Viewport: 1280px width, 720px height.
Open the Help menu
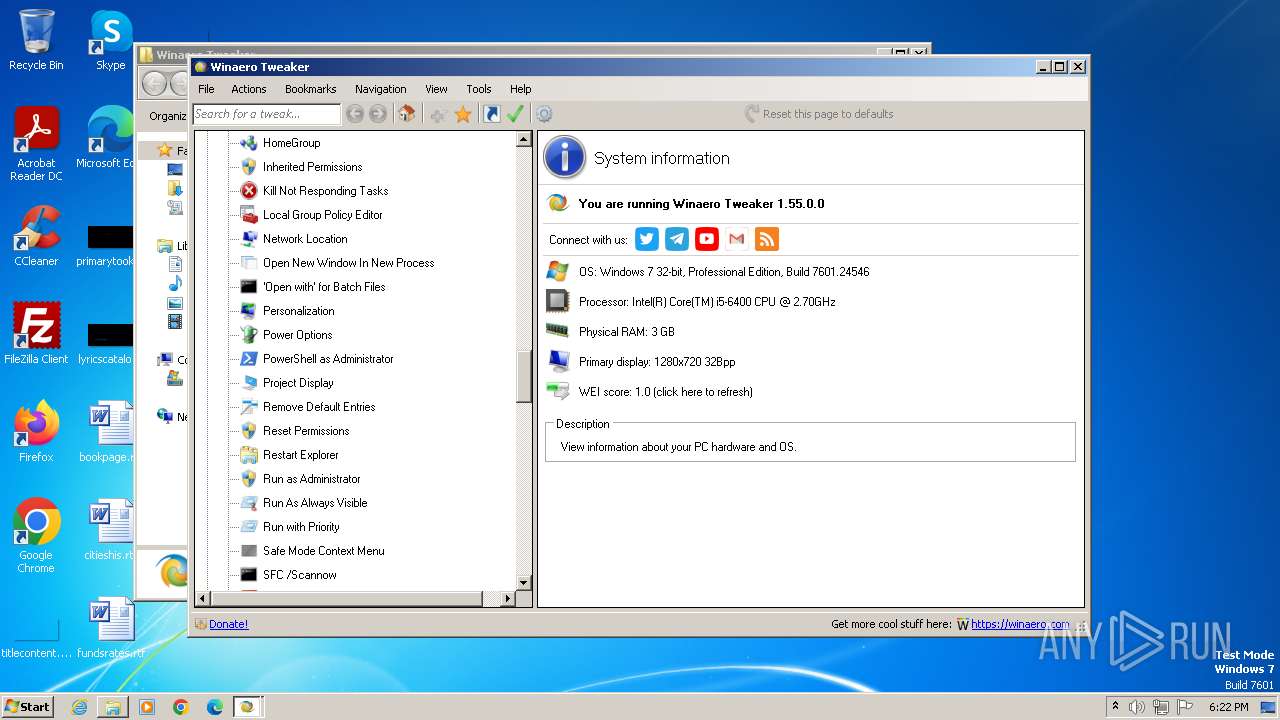tap(520, 89)
